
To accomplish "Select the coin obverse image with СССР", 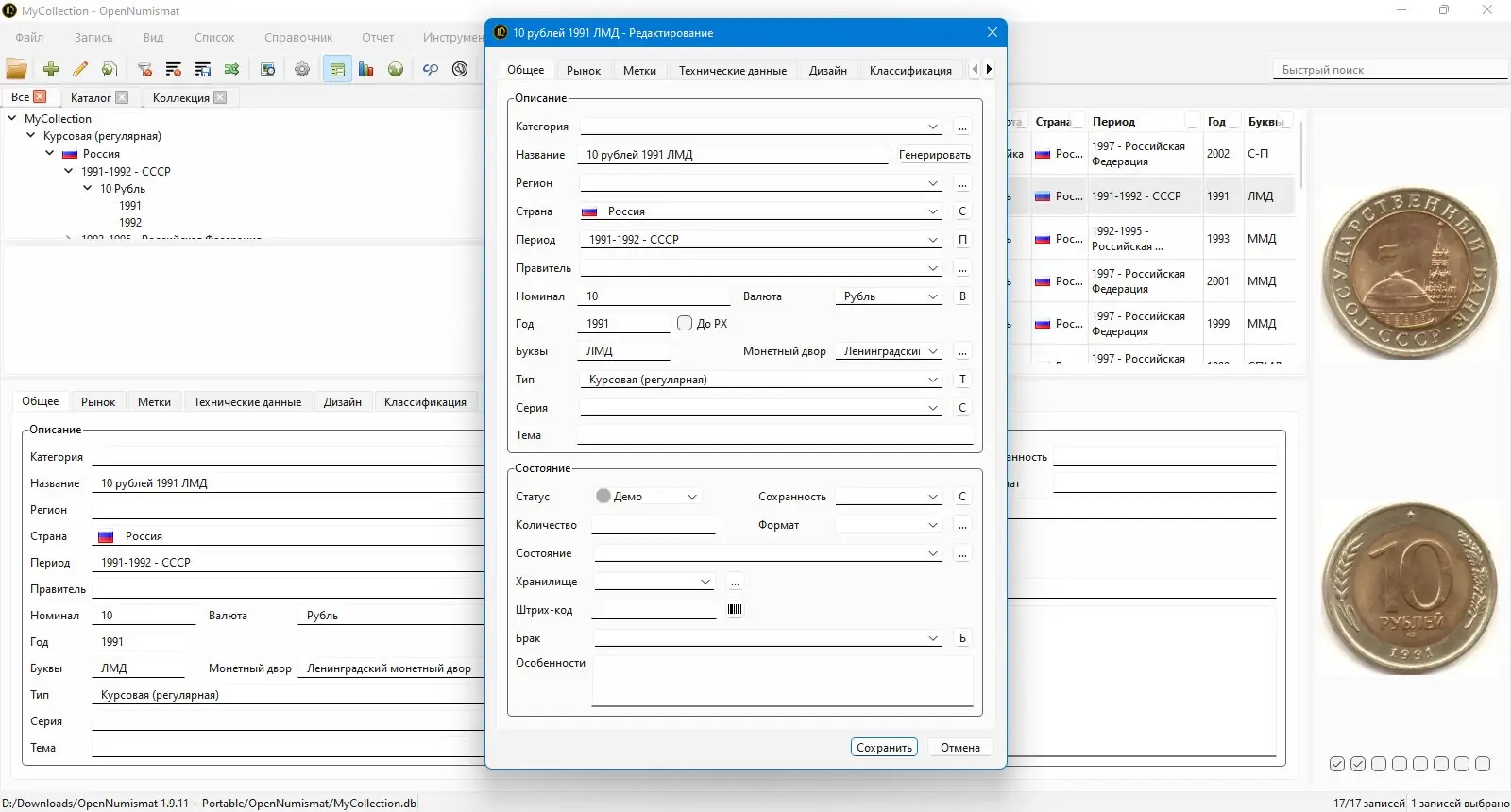I will tap(1409, 272).
